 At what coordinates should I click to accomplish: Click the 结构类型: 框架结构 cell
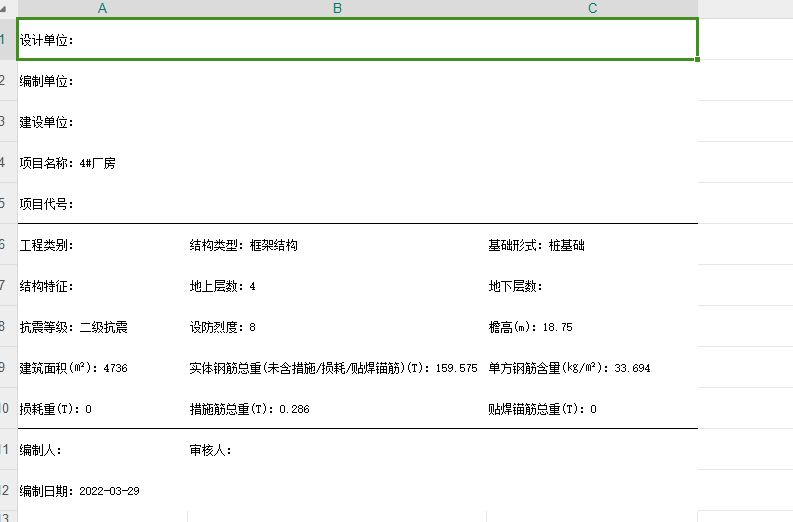pyautogui.click(x=337, y=245)
